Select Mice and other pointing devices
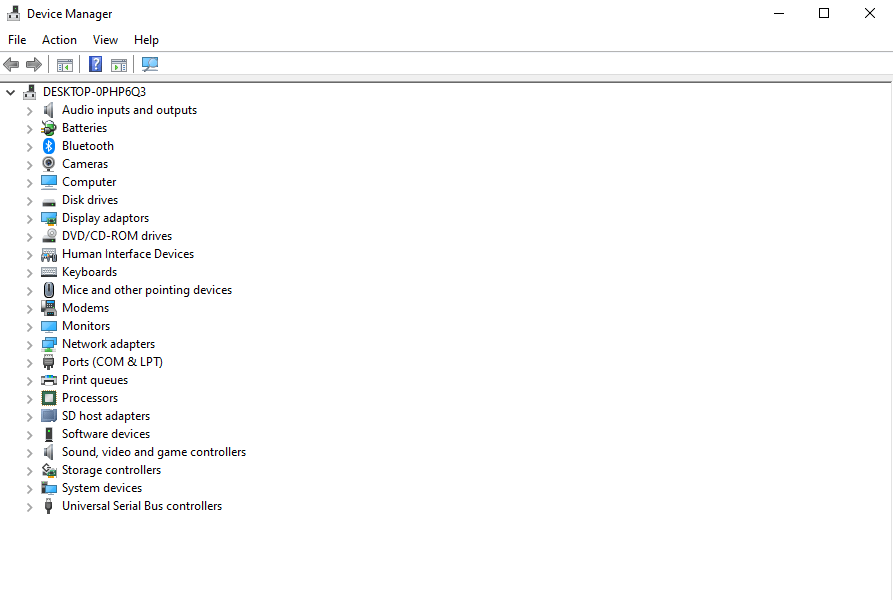This screenshot has height=600, width=893. coord(147,290)
